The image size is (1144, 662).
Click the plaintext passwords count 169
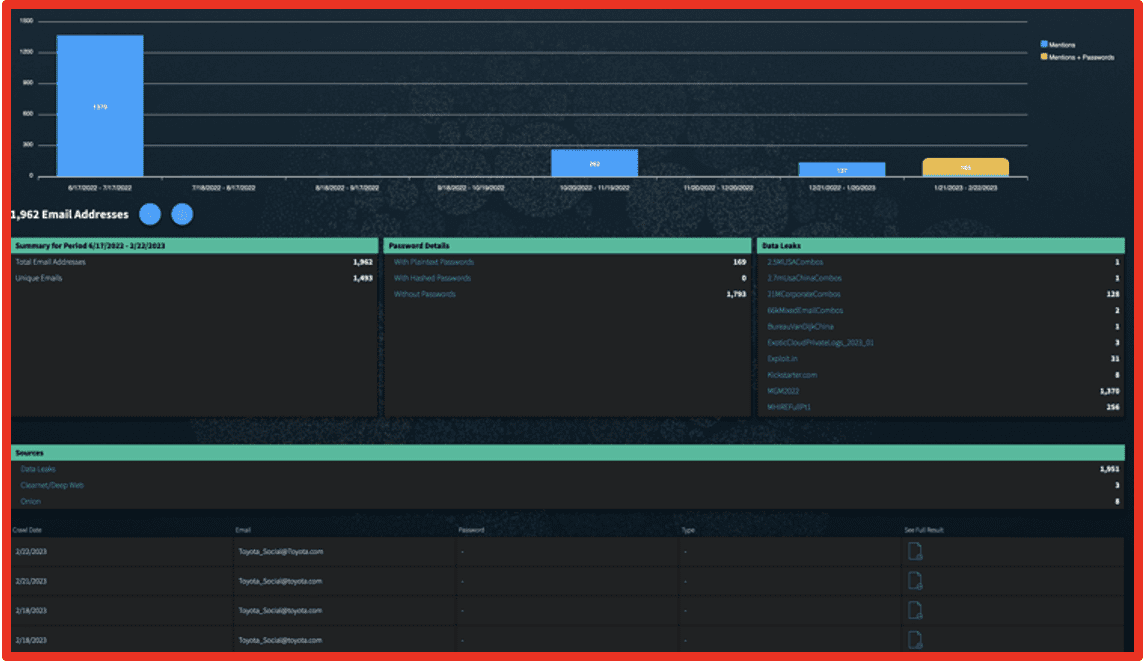739,262
